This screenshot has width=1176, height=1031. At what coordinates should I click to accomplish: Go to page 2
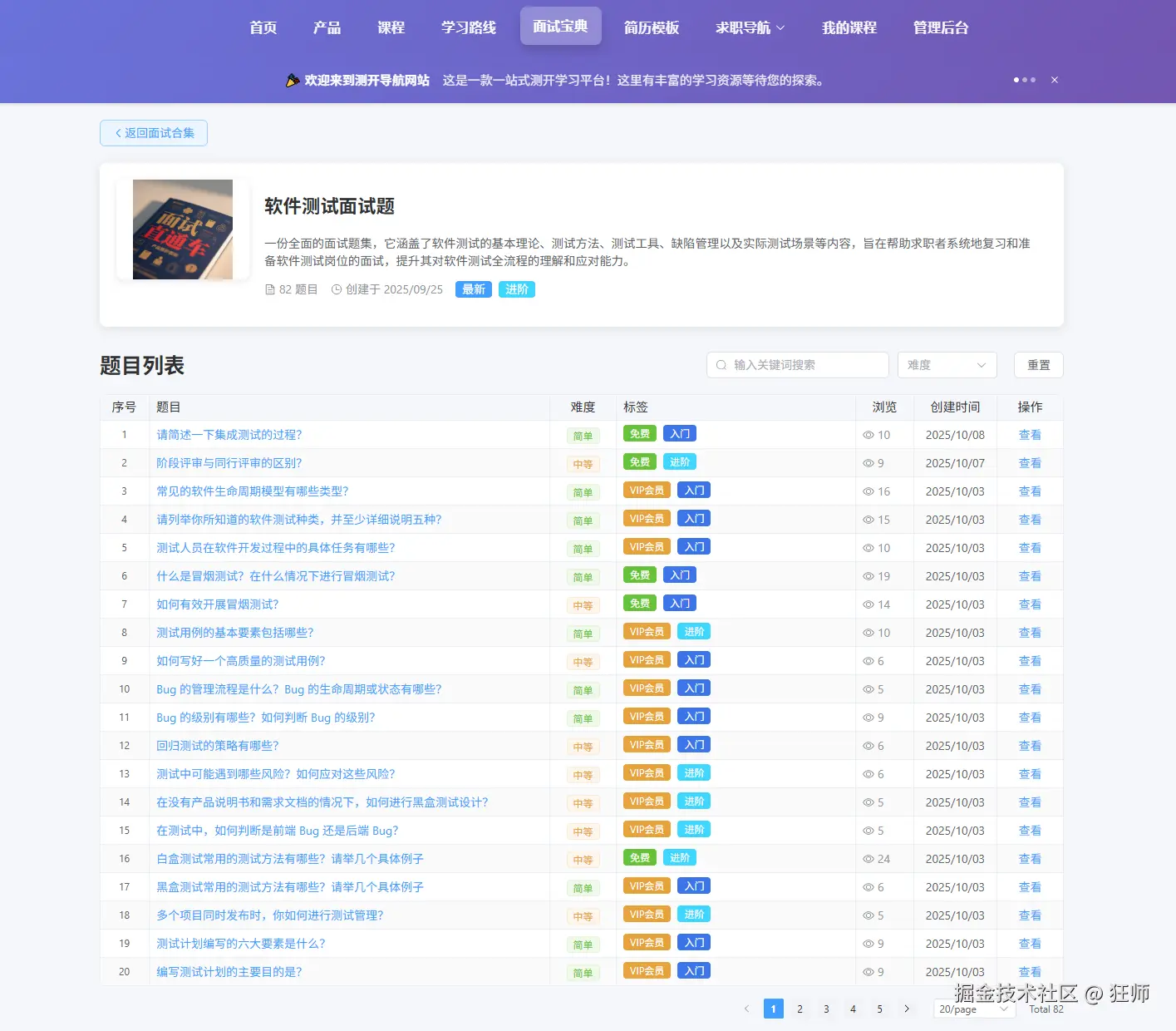800,1009
